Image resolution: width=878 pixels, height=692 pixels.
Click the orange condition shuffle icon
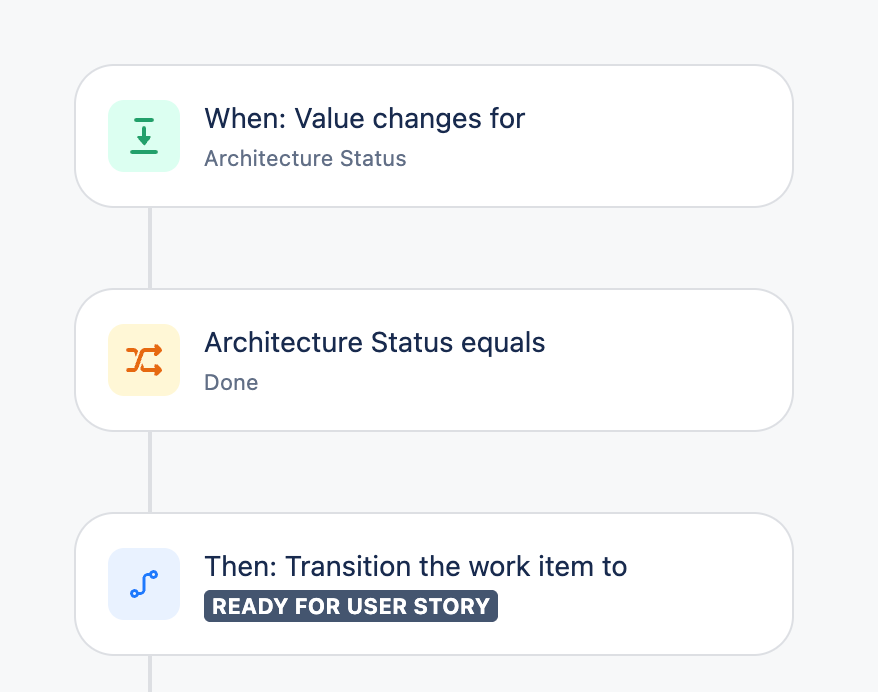coord(144,360)
